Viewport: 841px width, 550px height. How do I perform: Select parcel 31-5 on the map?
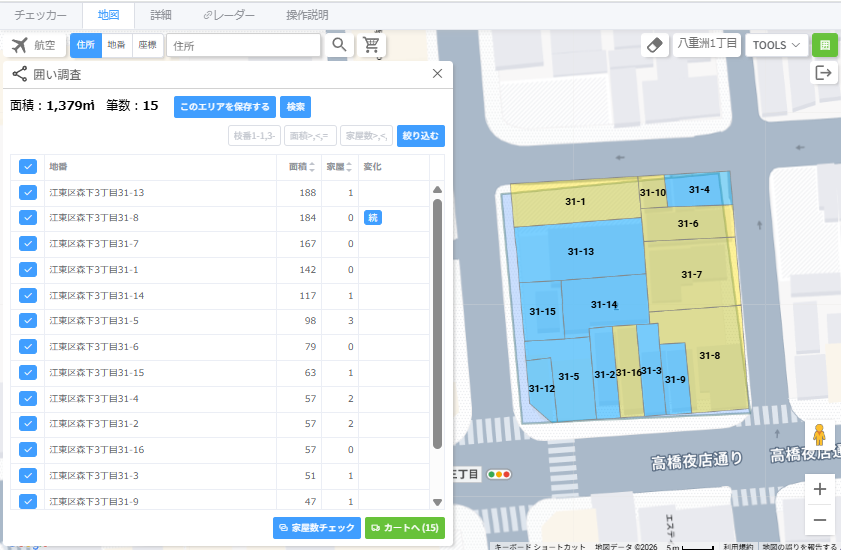point(569,377)
